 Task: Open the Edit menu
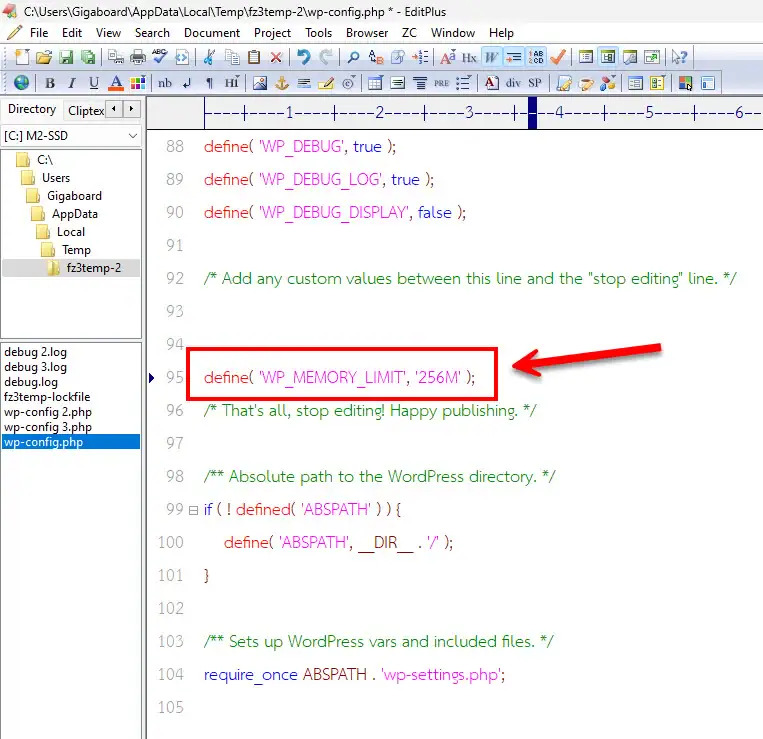coord(72,33)
